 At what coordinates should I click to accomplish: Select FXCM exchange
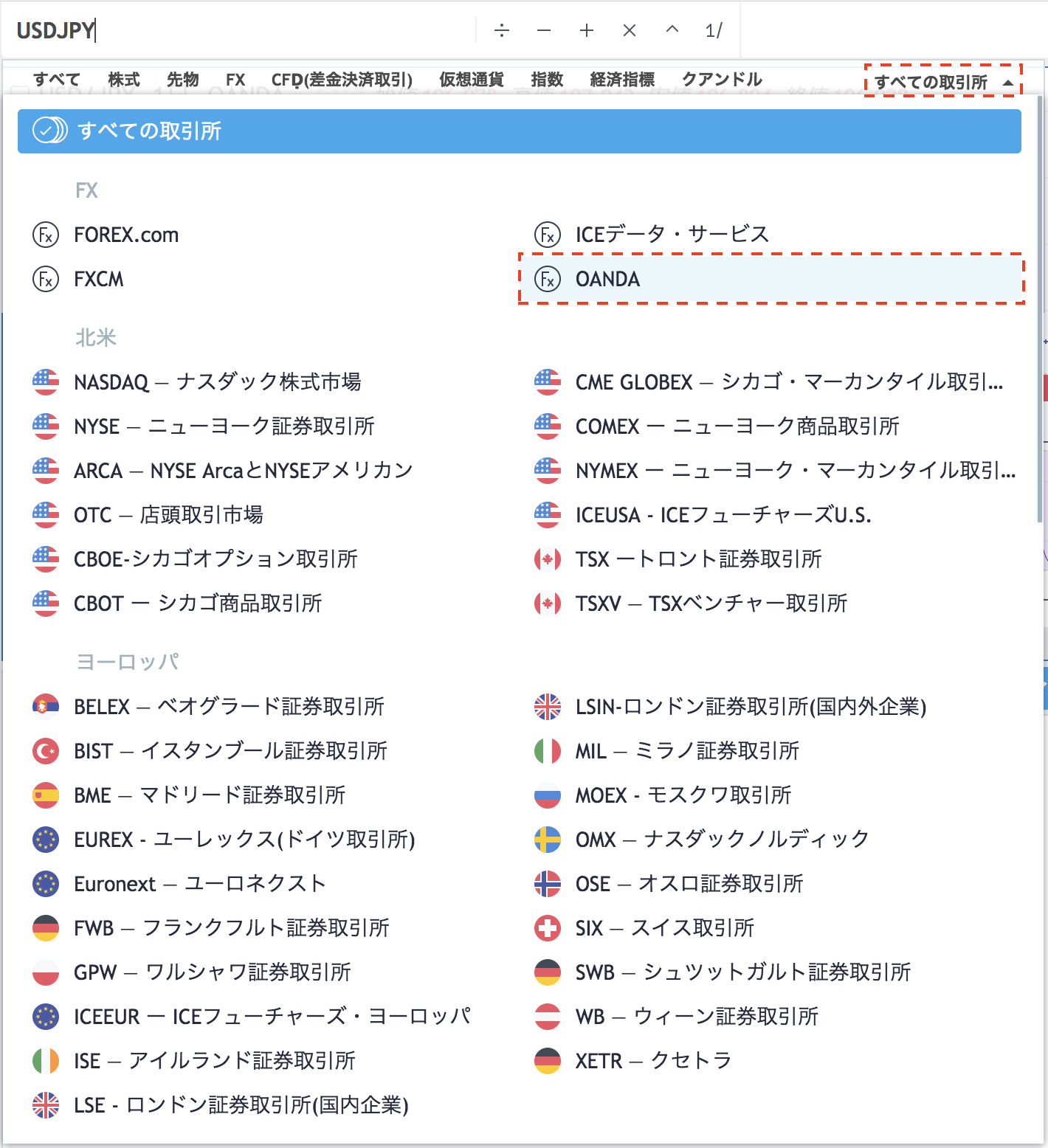(269, 279)
